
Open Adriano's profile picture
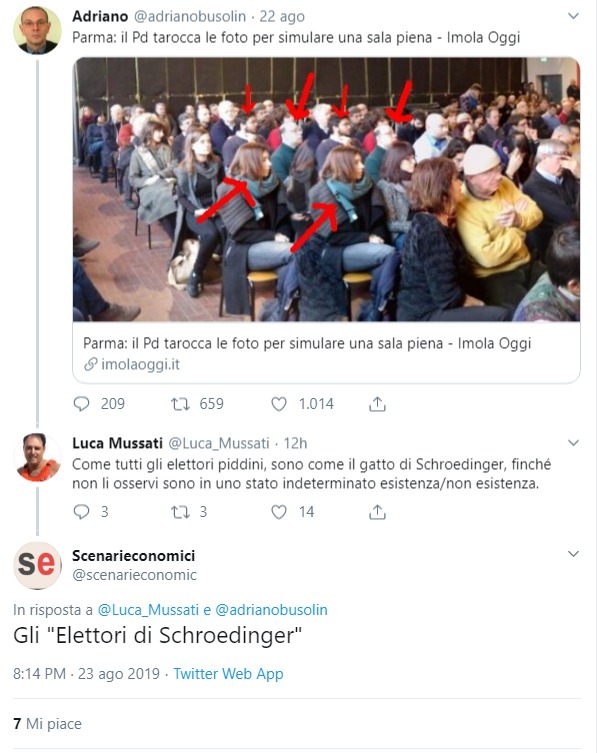pyautogui.click(x=37, y=30)
